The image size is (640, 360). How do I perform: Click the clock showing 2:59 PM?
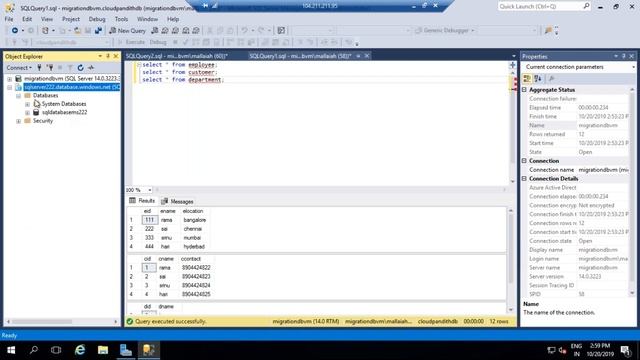[600, 346]
